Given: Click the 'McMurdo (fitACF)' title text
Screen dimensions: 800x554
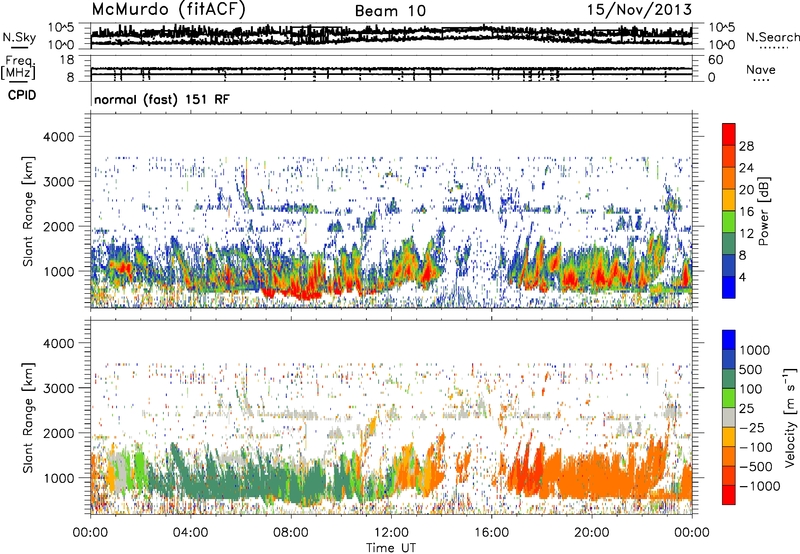Looking at the screenshot, I should click(x=168, y=9).
